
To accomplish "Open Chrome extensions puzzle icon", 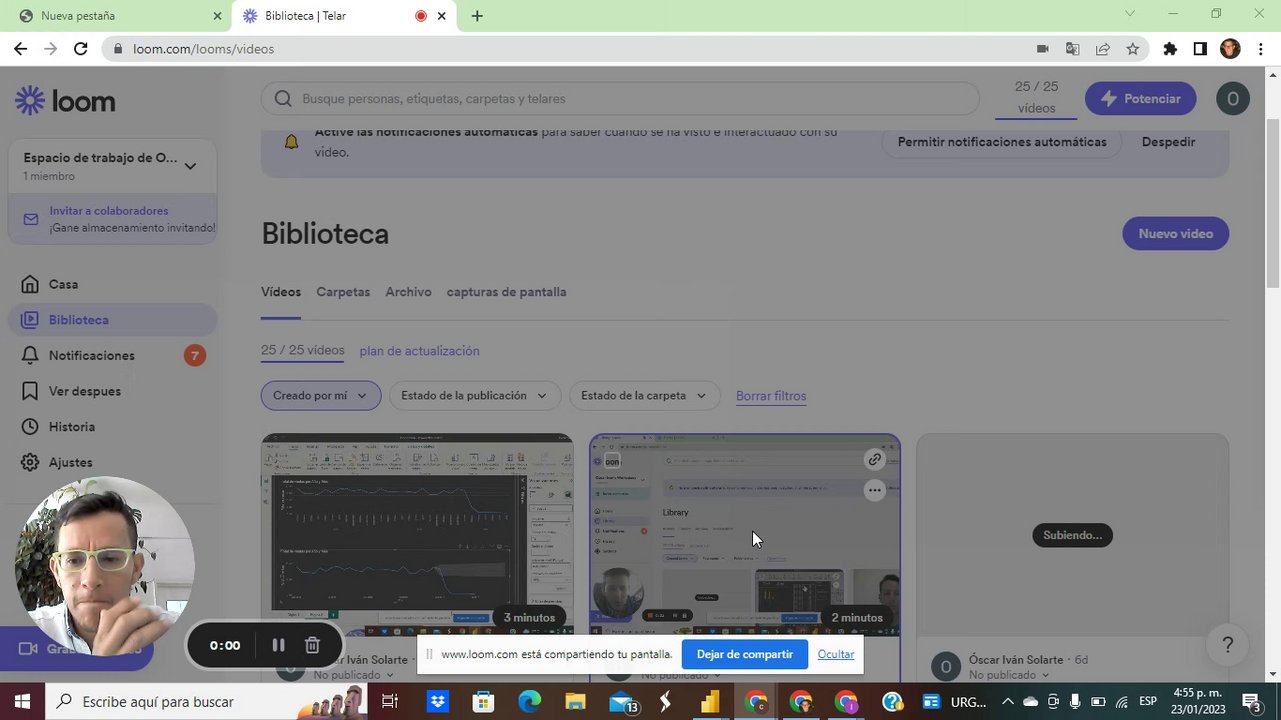I will tap(1170, 49).
